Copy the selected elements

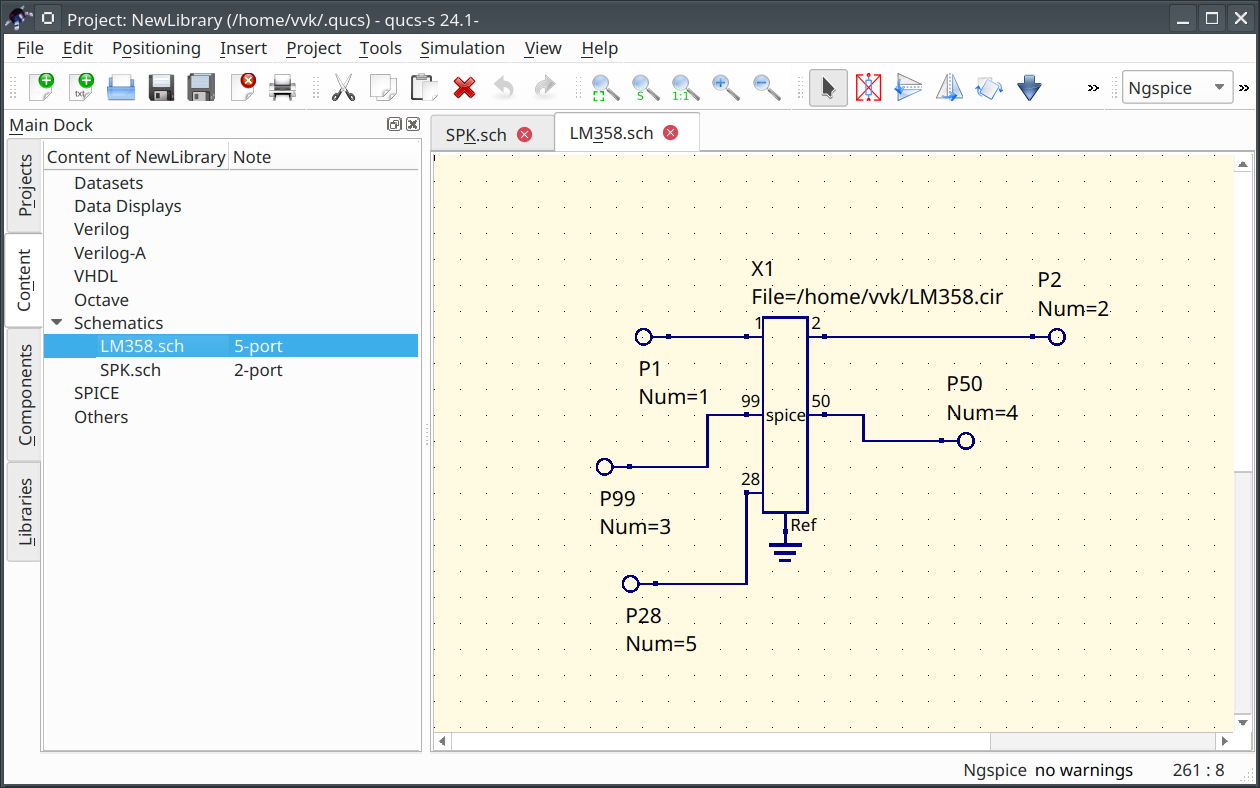click(383, 88)
